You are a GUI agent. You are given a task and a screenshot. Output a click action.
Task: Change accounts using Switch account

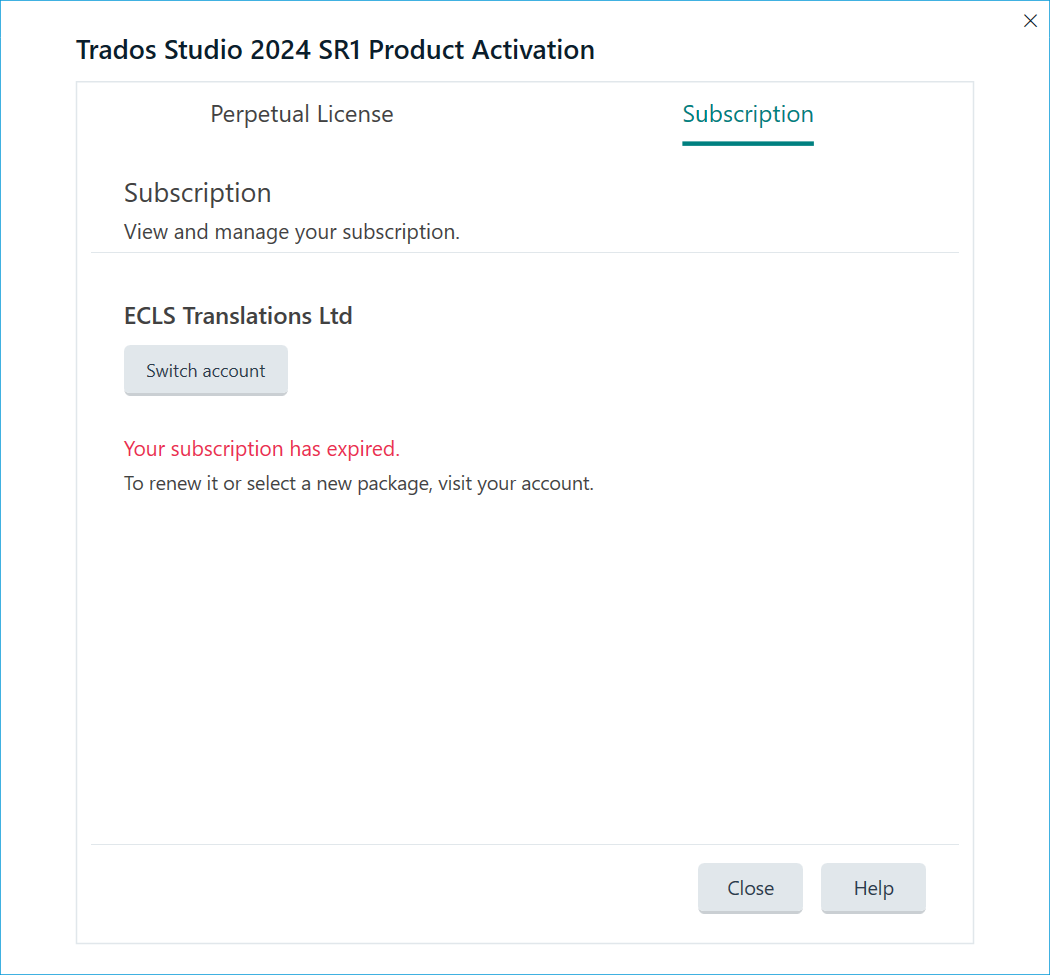click(205, 370)
